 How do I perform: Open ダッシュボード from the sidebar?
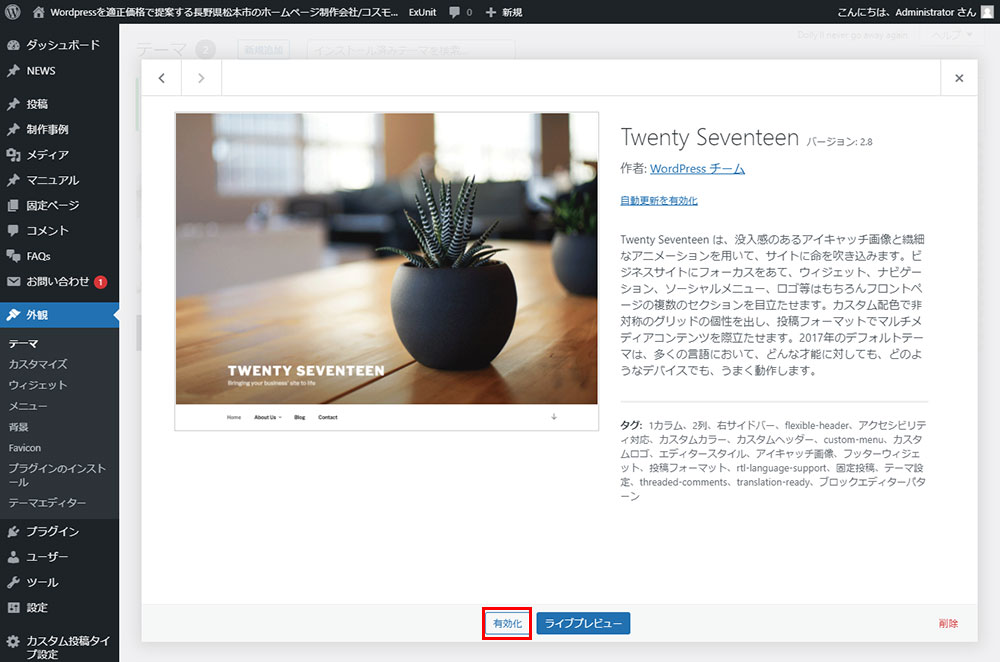click(x=62, y=46)
